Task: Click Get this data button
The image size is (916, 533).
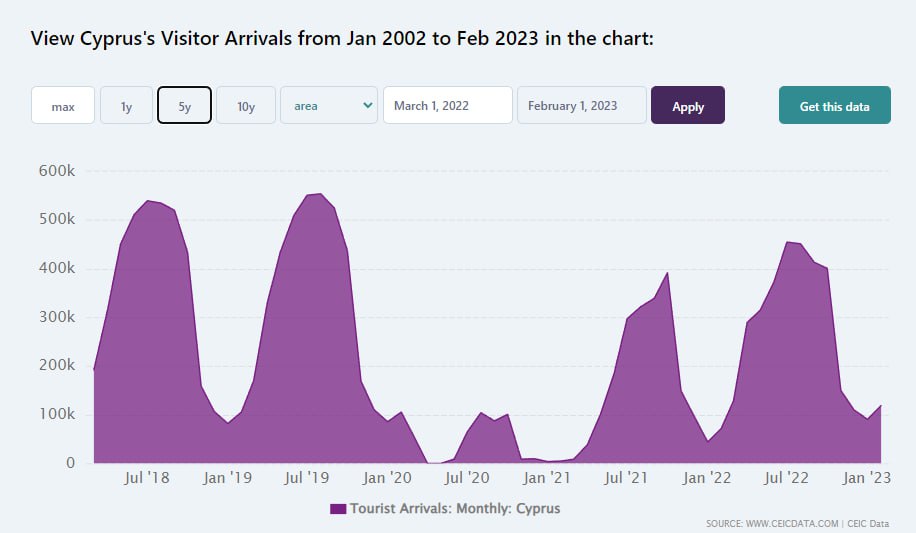Action: (x=834, y=105)
